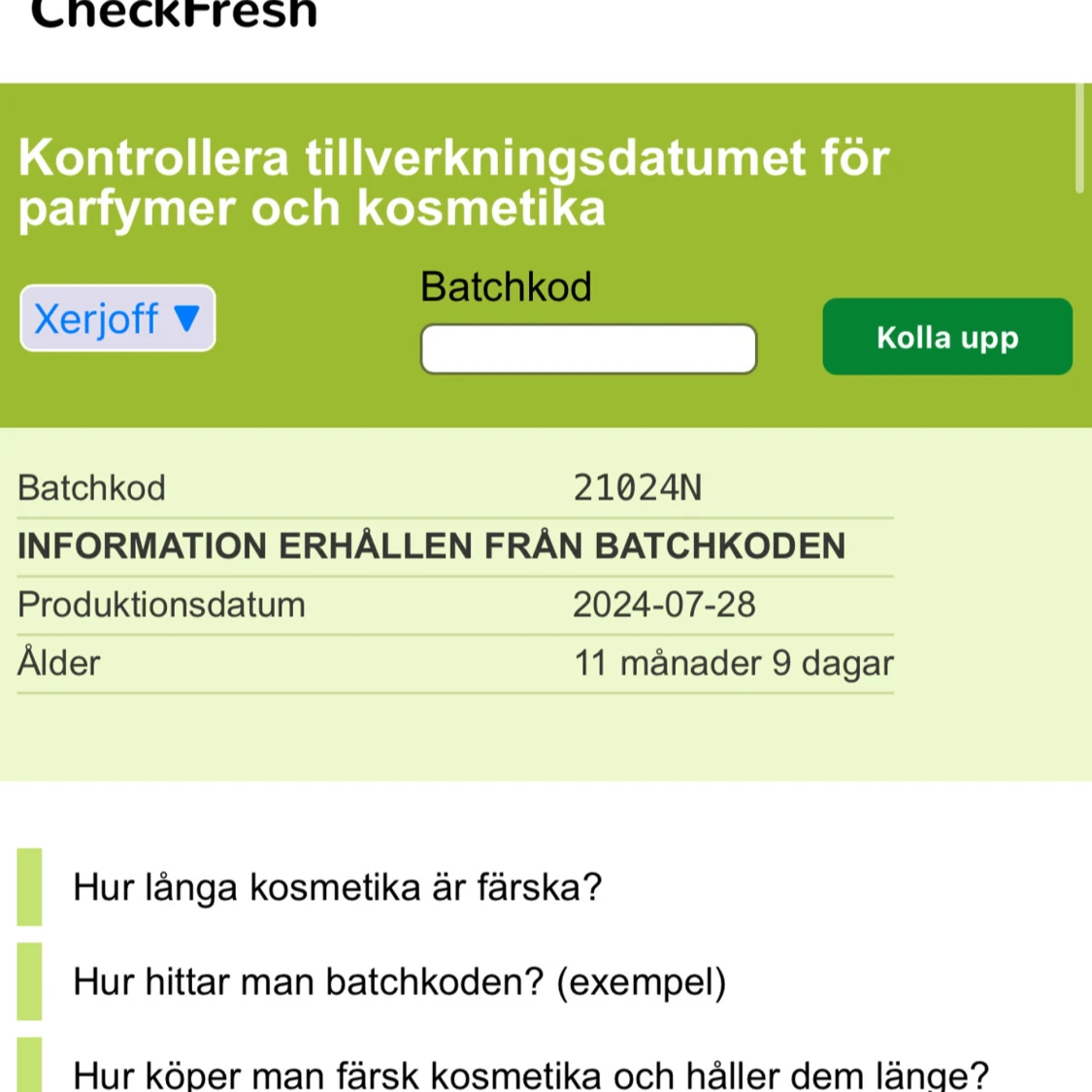Click the CheckFresh logo at top
The height and width of the screenshot is (1092, 1092).
tap(174, 14)
